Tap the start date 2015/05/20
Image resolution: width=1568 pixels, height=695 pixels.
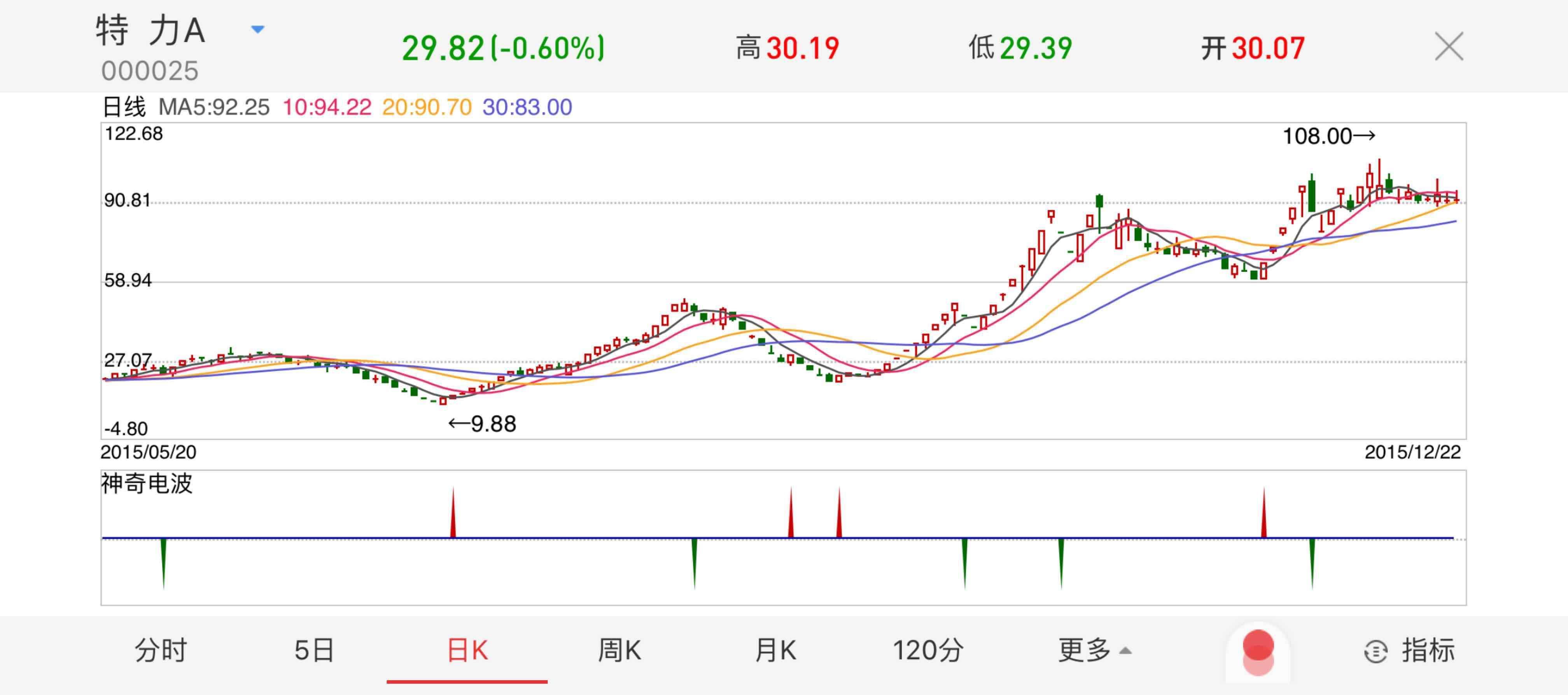(149, 452)
